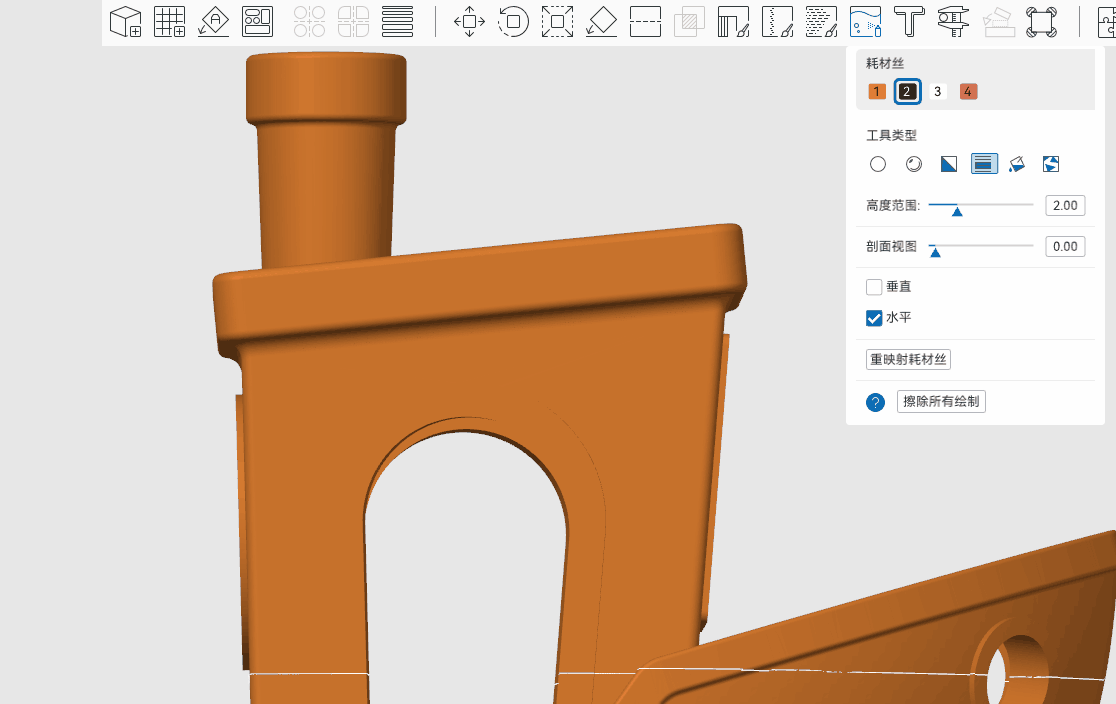Select the Move tool
This screenshot has width=1116, height=704.
click(x=470, y=21)
